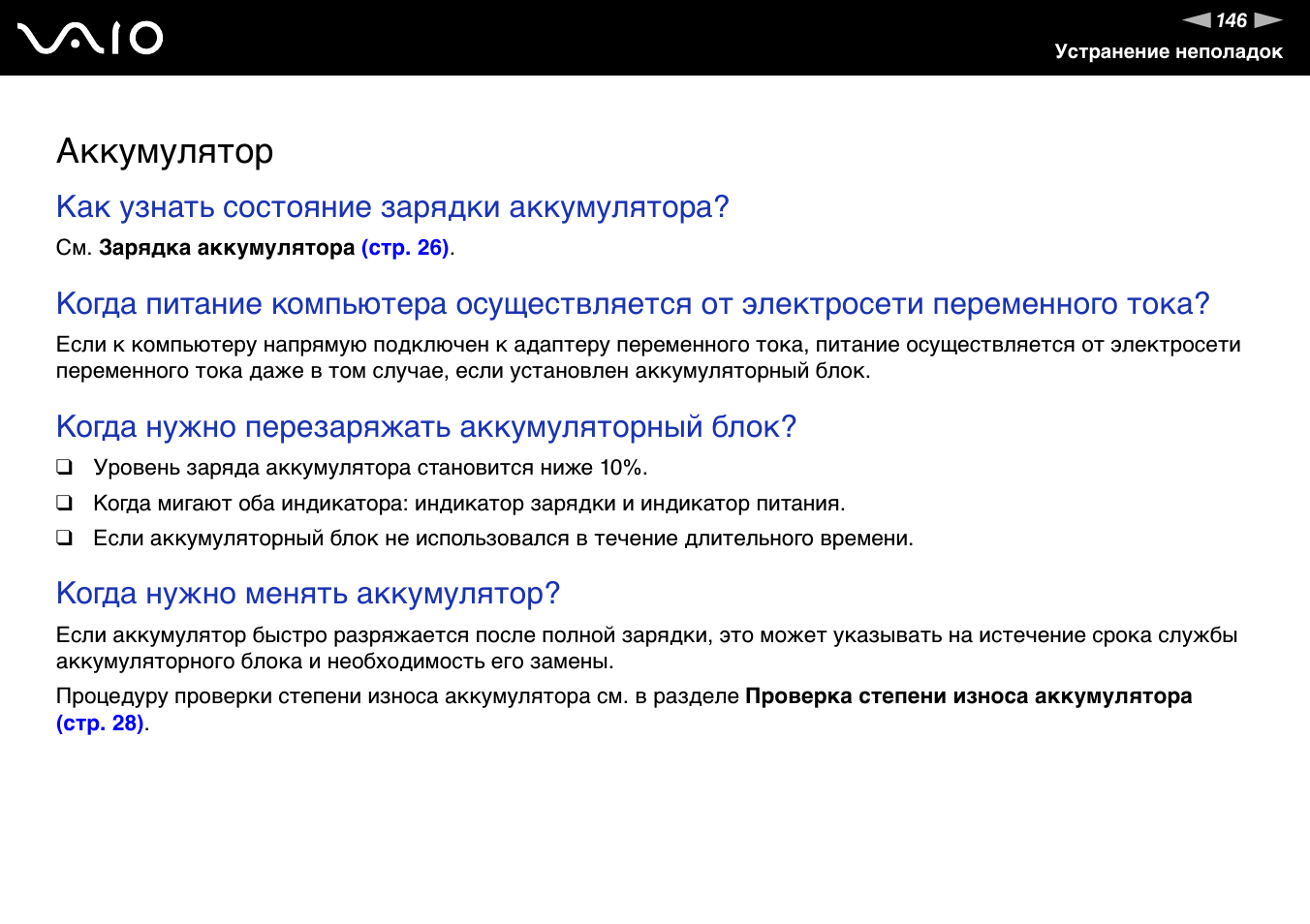Check the box beside Уровень заряда аккумулятора
Viewport: 1310px width, 924px height.
64,467
